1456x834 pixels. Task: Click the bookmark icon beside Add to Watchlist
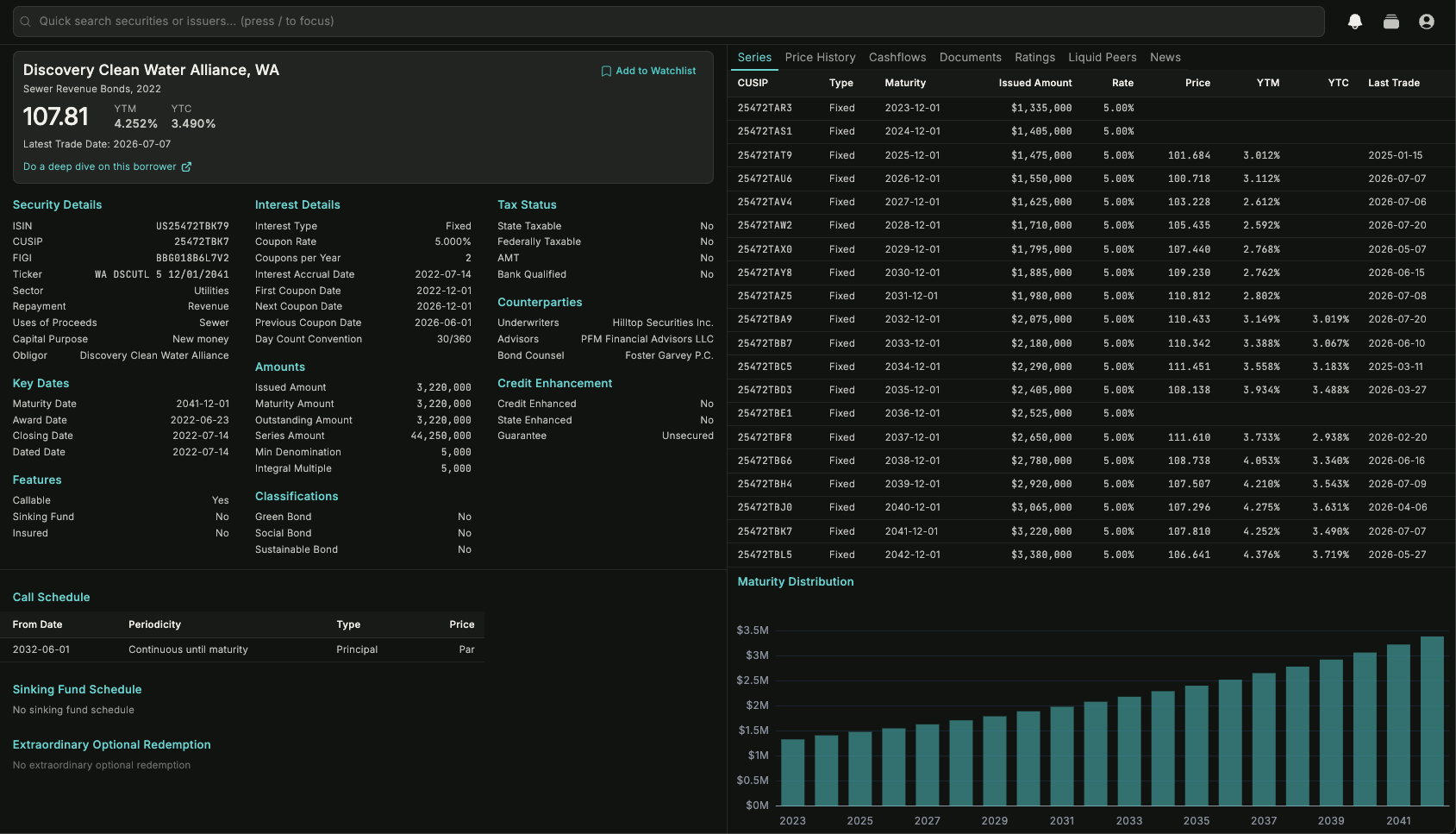click(x=606, y=71)
